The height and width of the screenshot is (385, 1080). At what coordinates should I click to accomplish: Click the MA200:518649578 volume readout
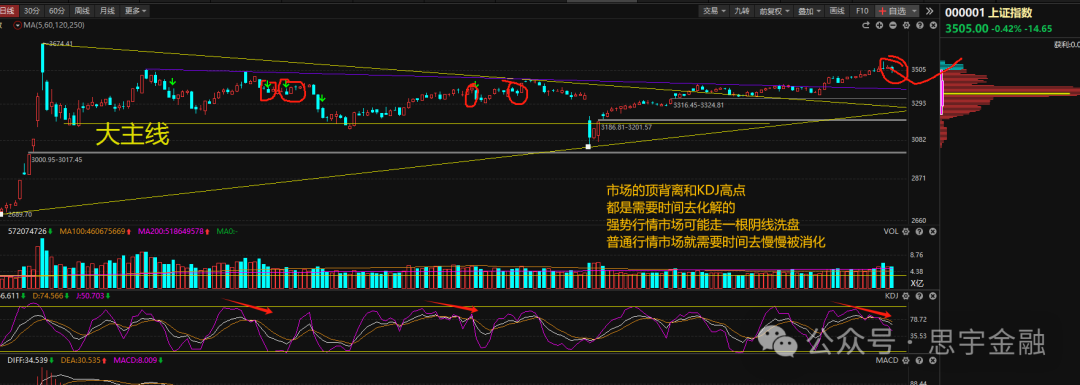point(171,231)
